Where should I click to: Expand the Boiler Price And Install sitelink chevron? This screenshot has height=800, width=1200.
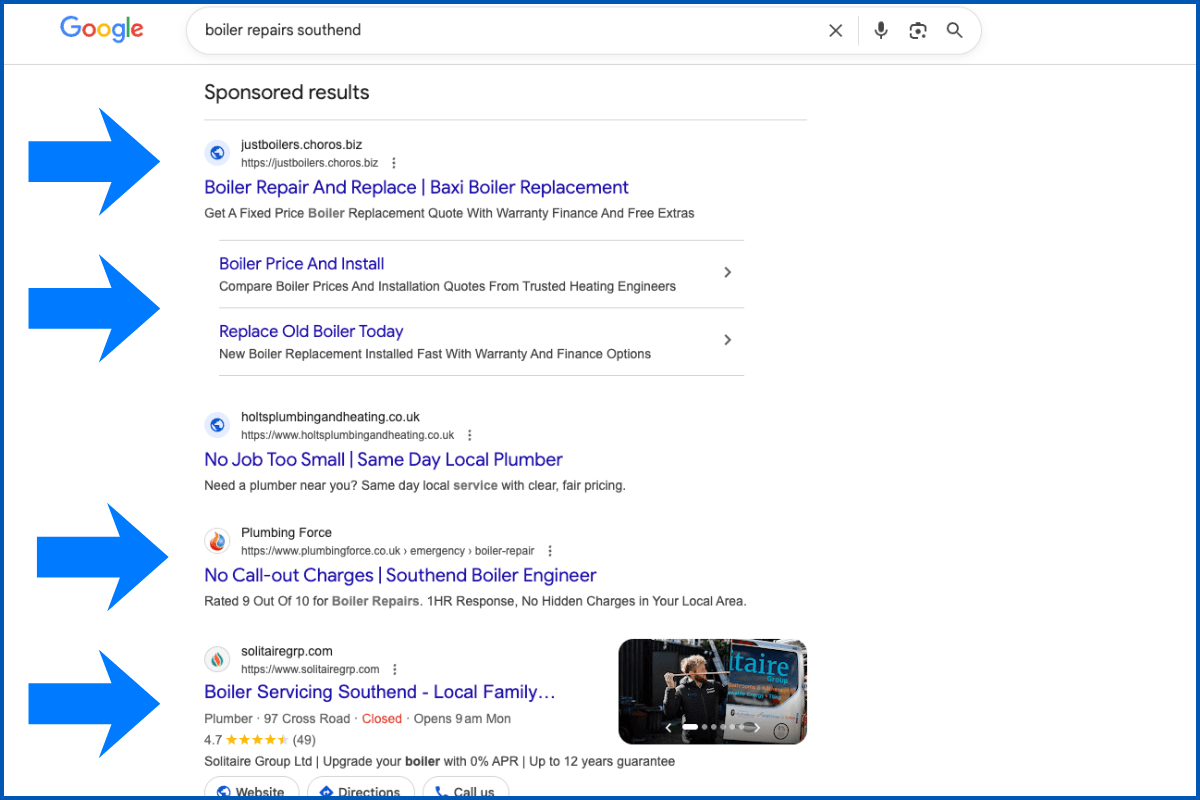tap(727, 272)
